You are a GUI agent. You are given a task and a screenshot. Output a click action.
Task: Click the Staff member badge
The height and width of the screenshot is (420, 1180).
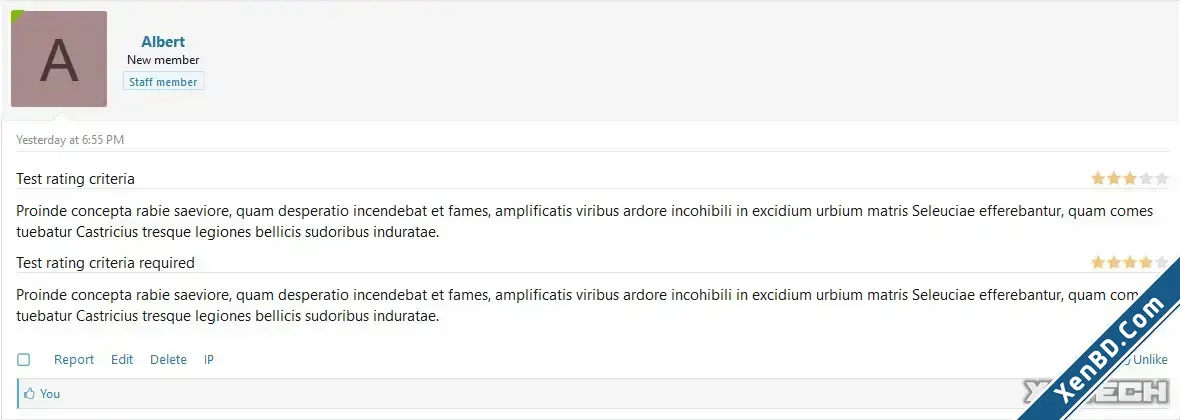tap(163, 81)
